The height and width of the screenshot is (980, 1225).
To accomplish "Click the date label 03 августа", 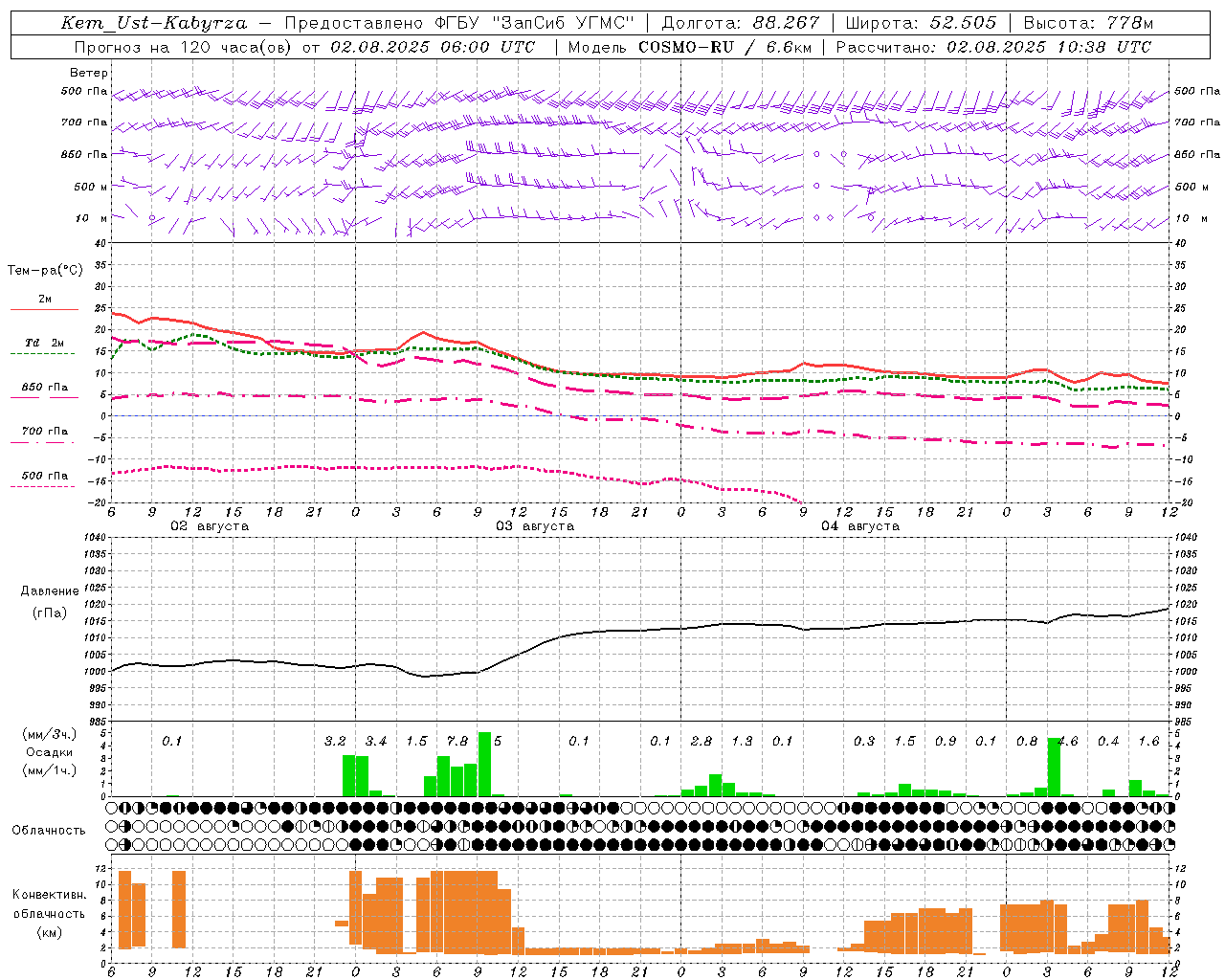I will pyautogui.click(x=535, y=526).
